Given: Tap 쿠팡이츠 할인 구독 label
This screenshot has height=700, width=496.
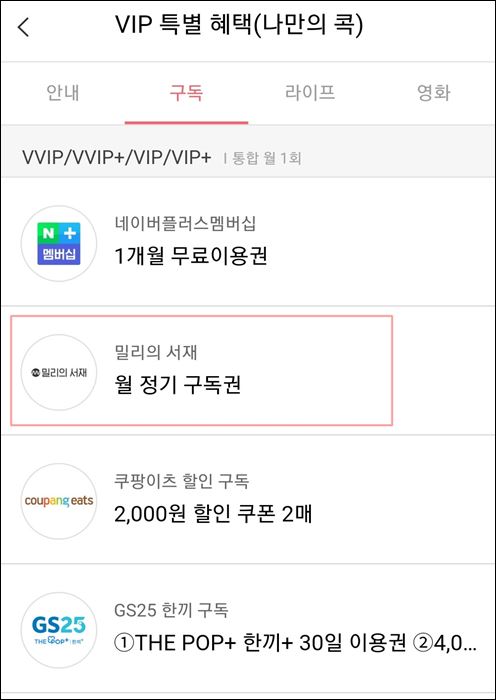Looking at the screenshot, I should coord(182,481).
